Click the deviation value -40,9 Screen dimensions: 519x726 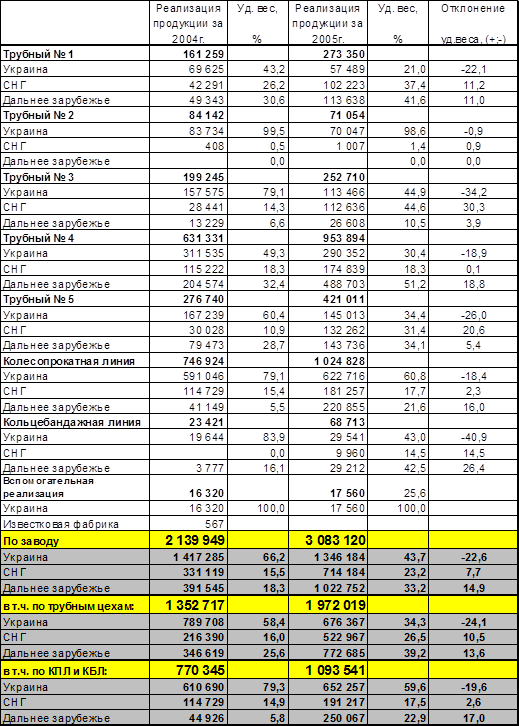pyautogui.click(x=472, y=437)
